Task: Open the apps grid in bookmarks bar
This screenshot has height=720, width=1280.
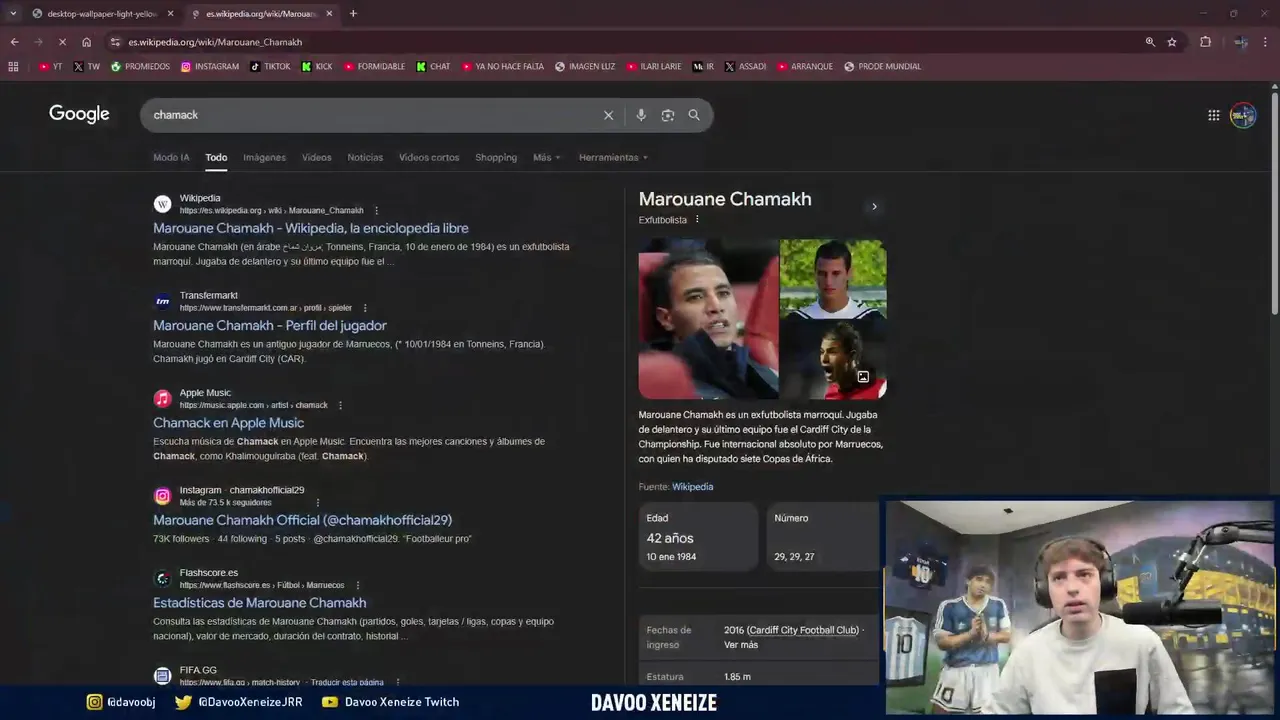Action: pos(13,67)
